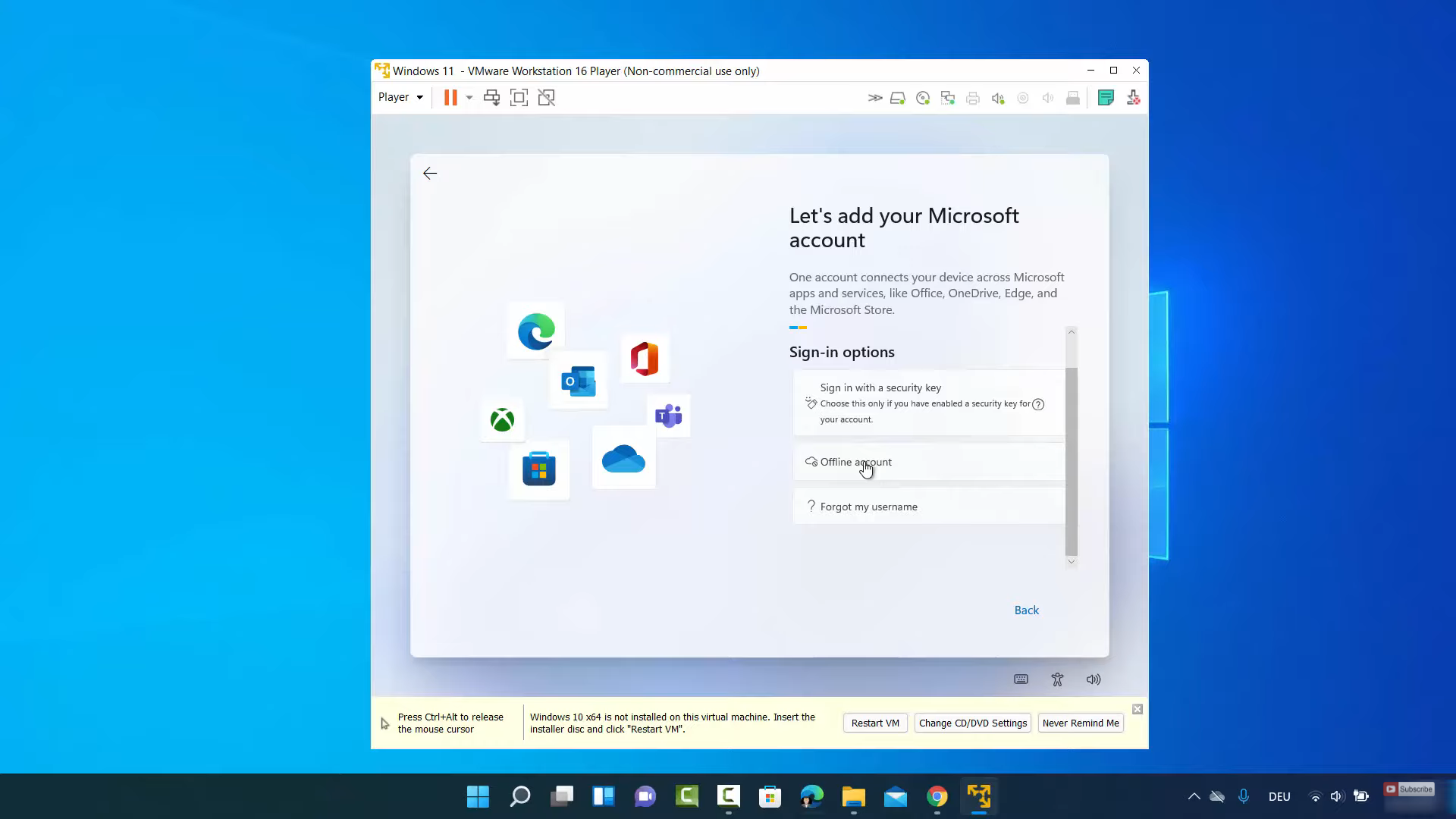Click the hard disk device icon
The height and width of the screenshot is (819, 1456).
(898, 98)
